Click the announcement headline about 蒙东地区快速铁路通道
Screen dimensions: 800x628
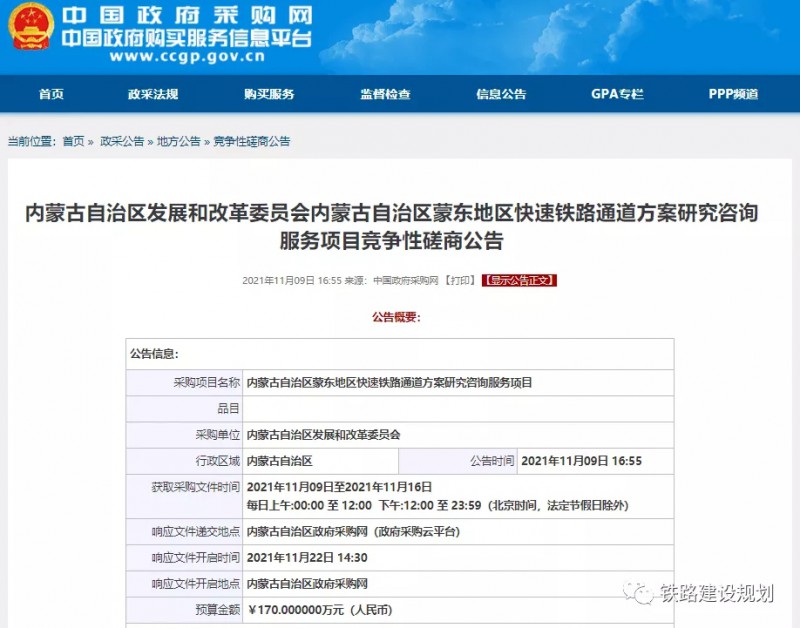[x=391, y=227]
